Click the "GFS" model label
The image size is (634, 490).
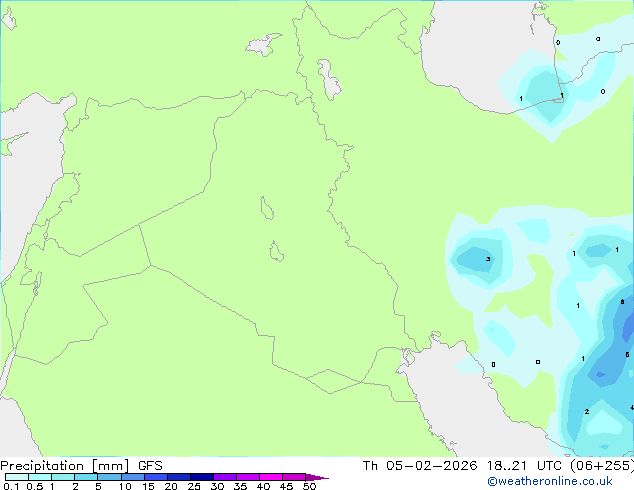(x=150, y=466)
